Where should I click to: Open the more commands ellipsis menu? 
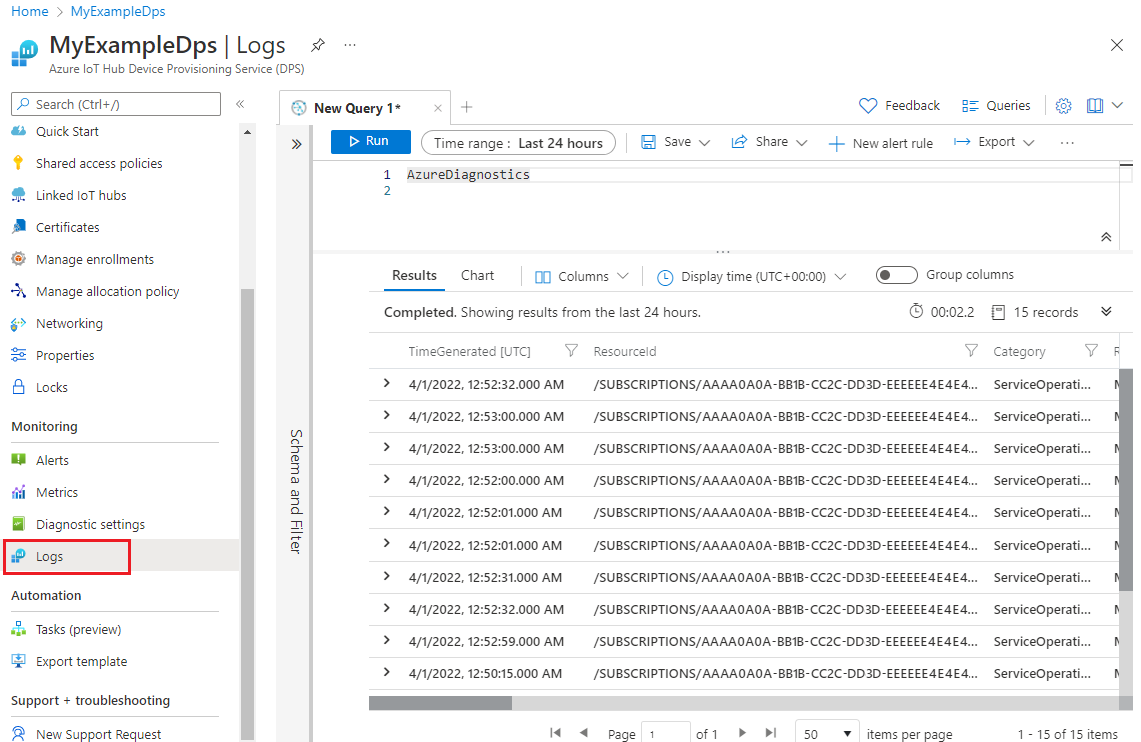pos(1066,142)
